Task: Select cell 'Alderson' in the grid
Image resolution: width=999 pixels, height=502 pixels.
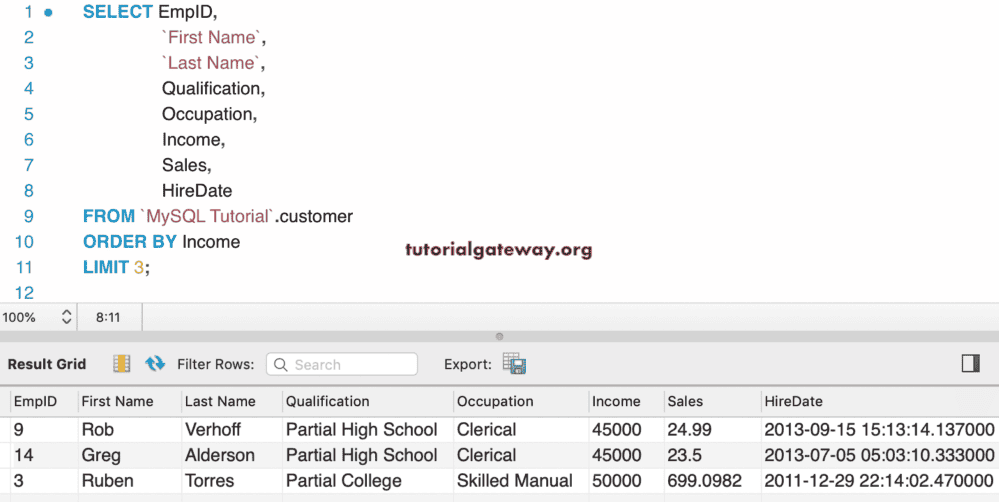Action: [x=220, y=455]
